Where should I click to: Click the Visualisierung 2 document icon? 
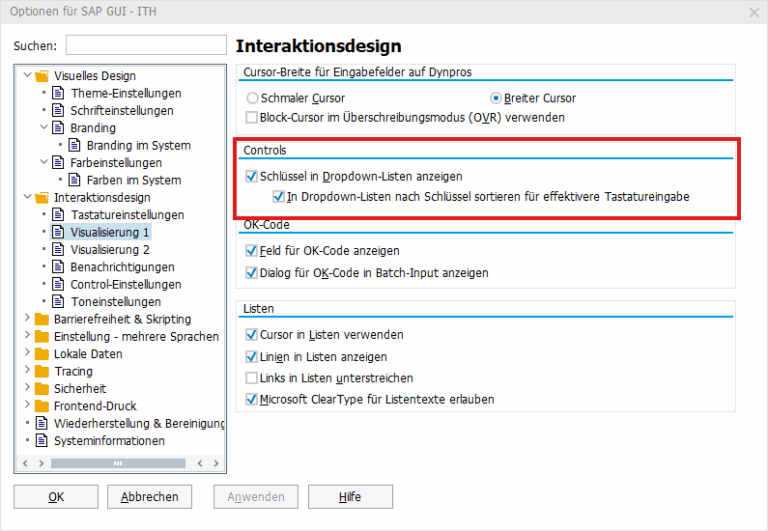(58, 249)
